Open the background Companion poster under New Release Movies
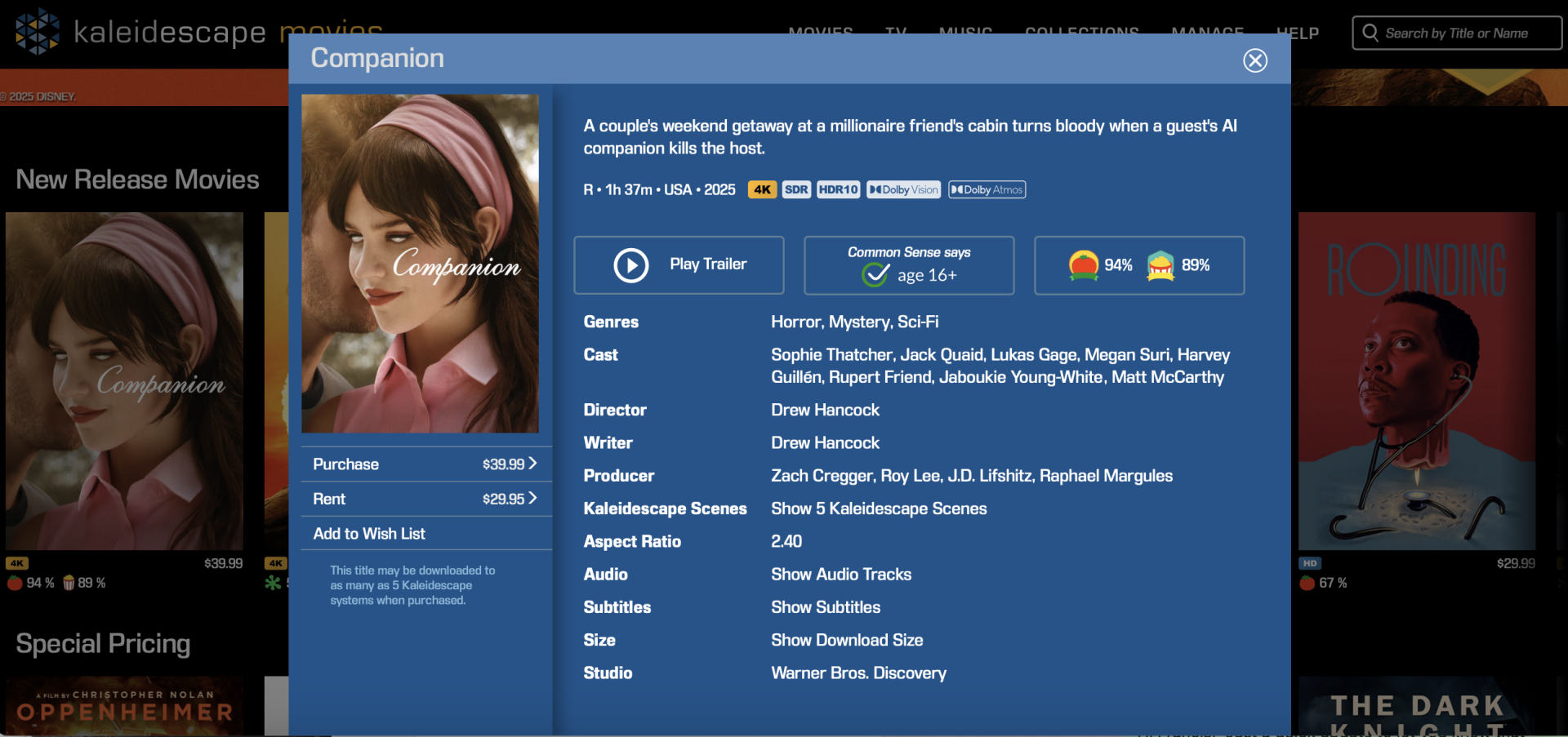Image resolution: width=1568 pixels, height=737 pixels. 124,381
